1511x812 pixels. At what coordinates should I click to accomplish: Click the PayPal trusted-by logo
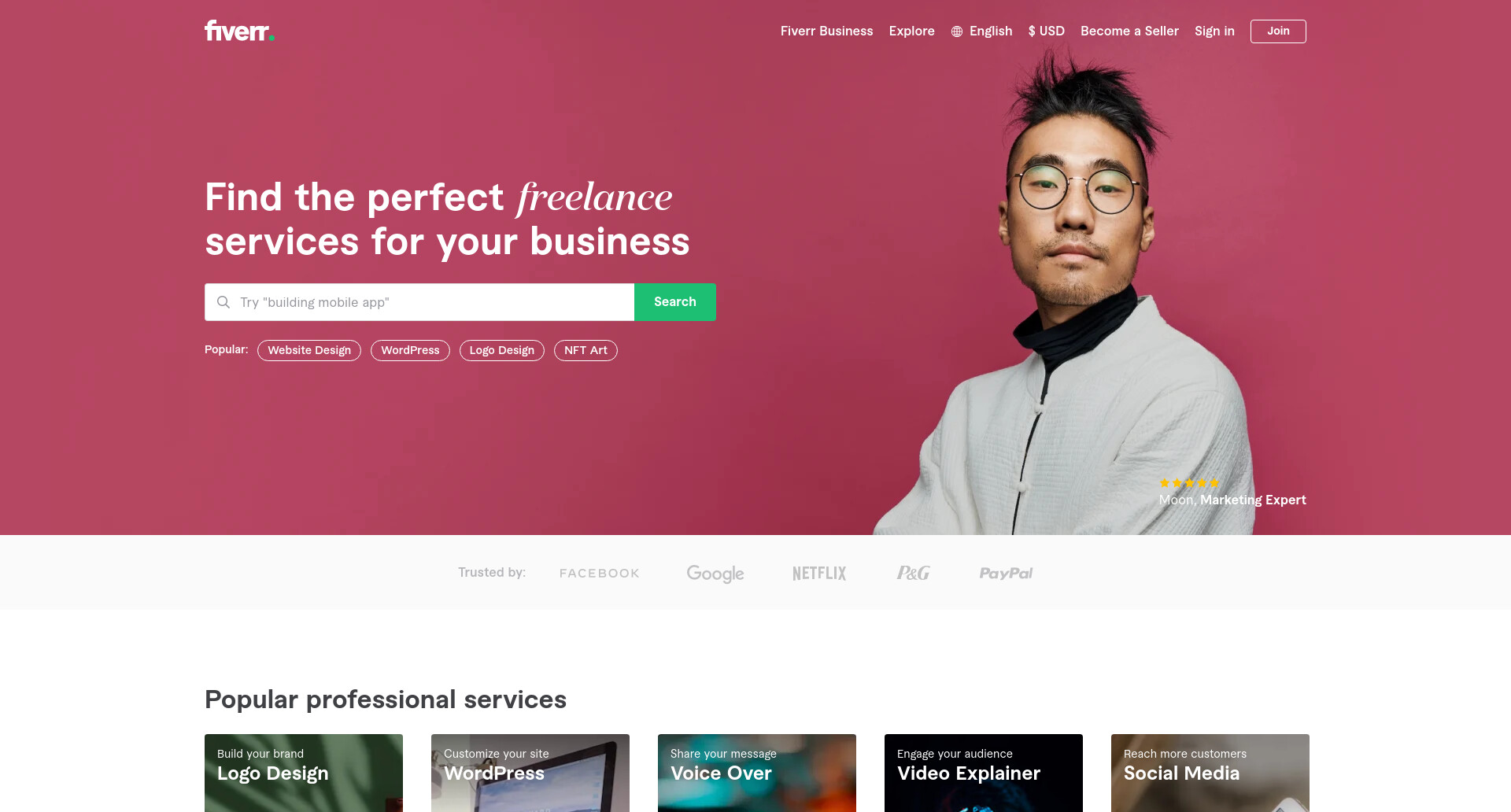[x=1006, y=574]
